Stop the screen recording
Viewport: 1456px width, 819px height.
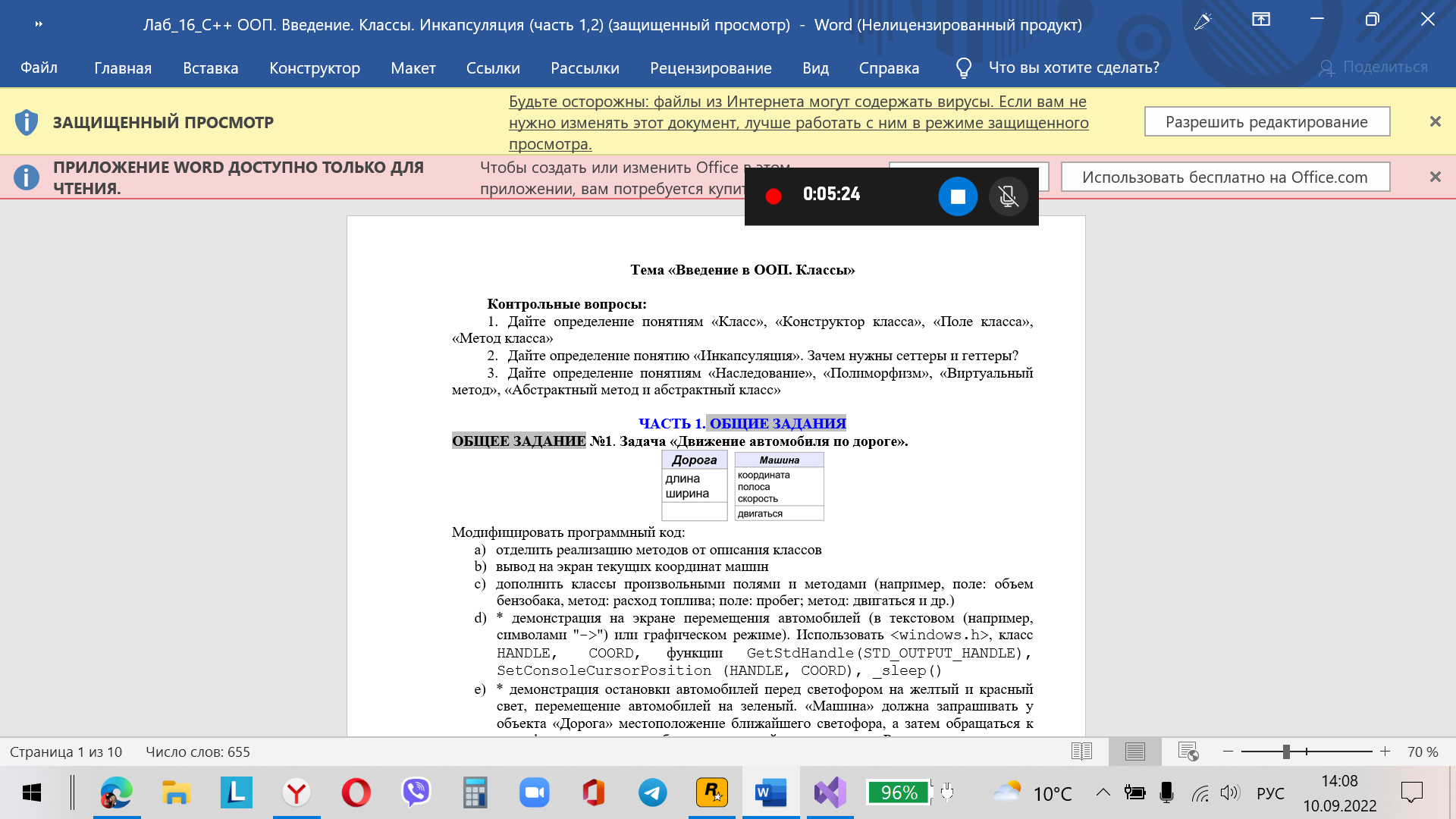tap(958, 196)
